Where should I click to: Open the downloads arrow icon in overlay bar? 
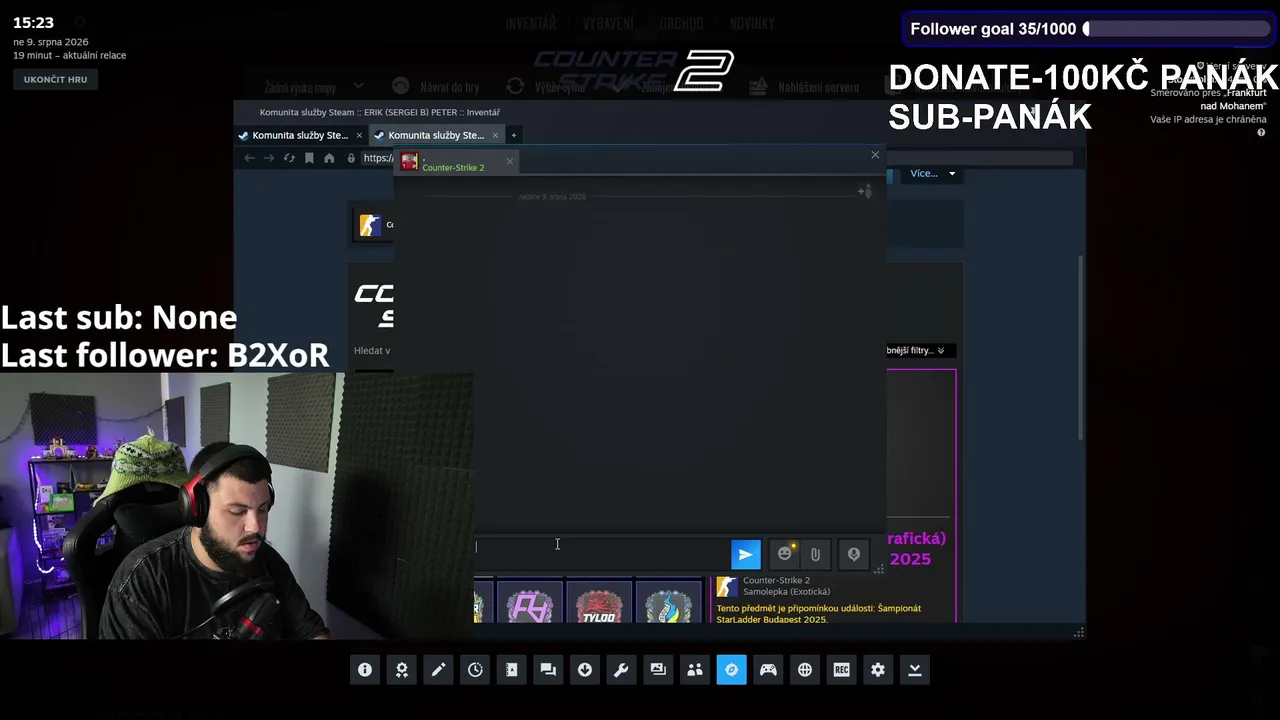585,670
